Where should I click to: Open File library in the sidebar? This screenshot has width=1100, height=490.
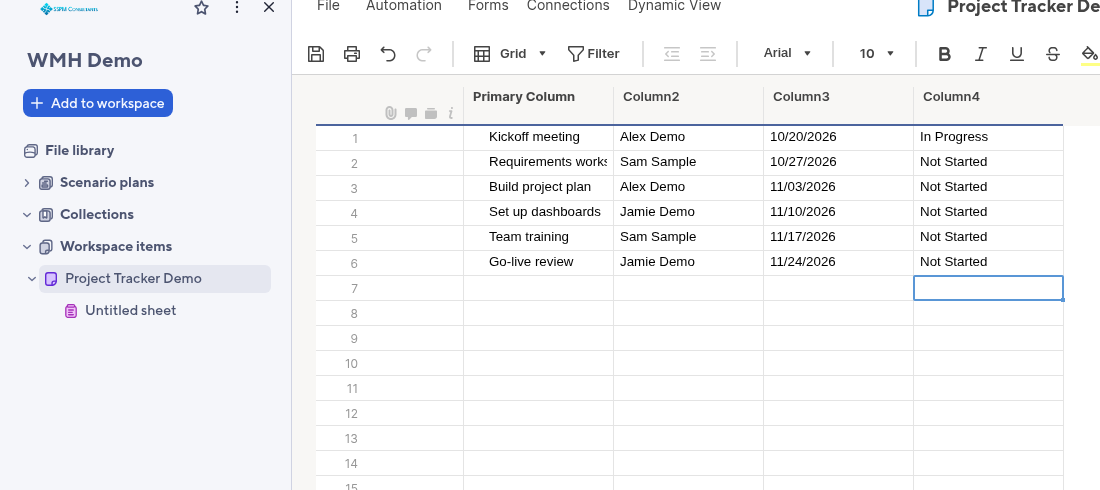coord(79,151)
